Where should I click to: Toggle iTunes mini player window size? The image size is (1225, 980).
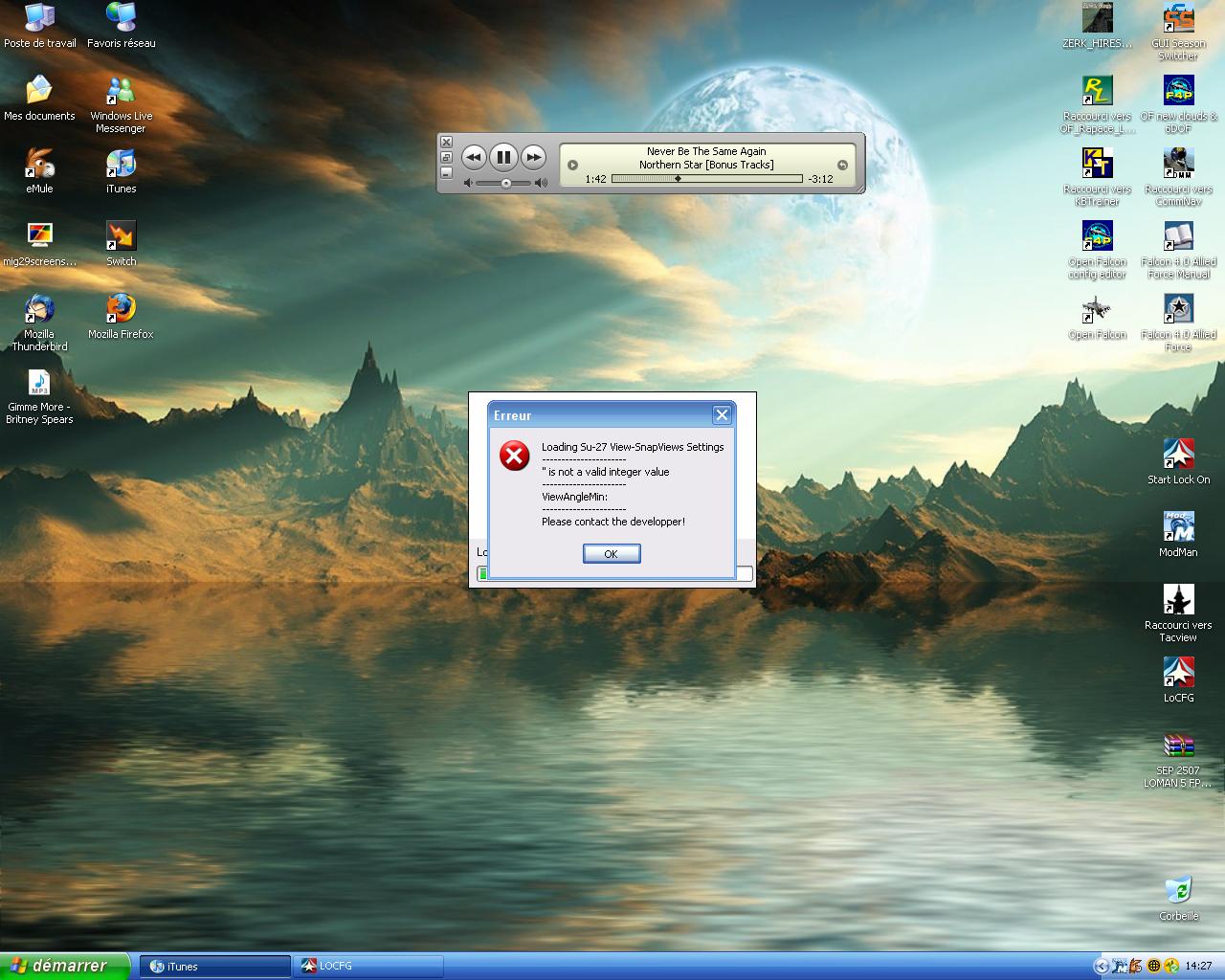coord(446,157)
